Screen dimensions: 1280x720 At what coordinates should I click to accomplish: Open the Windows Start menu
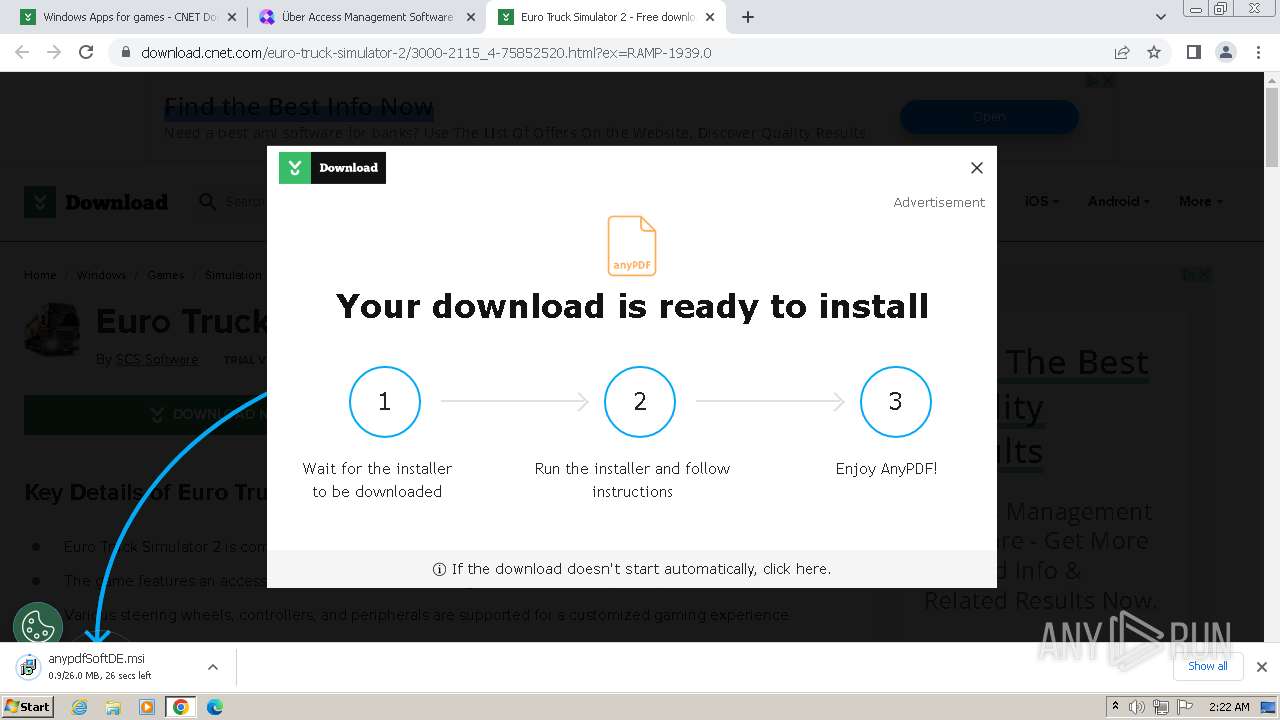(x=27, y=706)
